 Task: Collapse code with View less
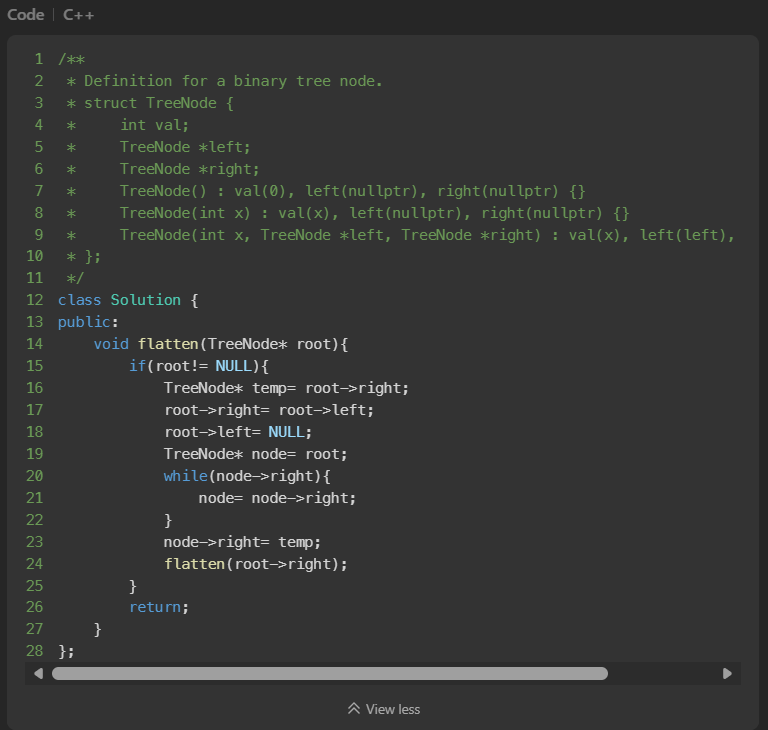point(384,709)
